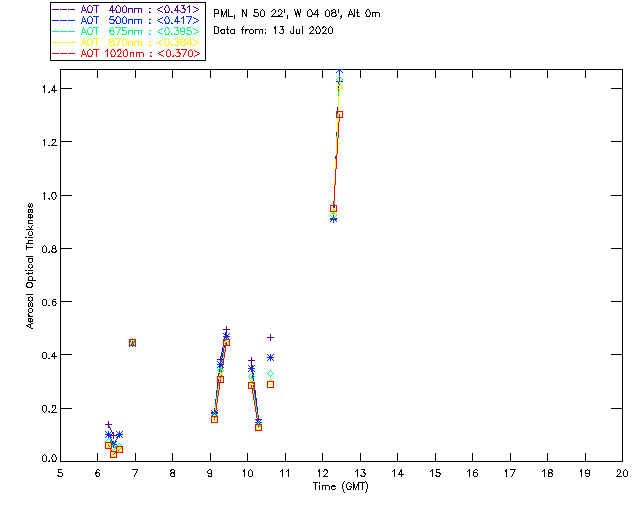Click the isolated blue asterisk marker near 10.6 GMT
Screen dimensions: 640x512
pos(270,358)
